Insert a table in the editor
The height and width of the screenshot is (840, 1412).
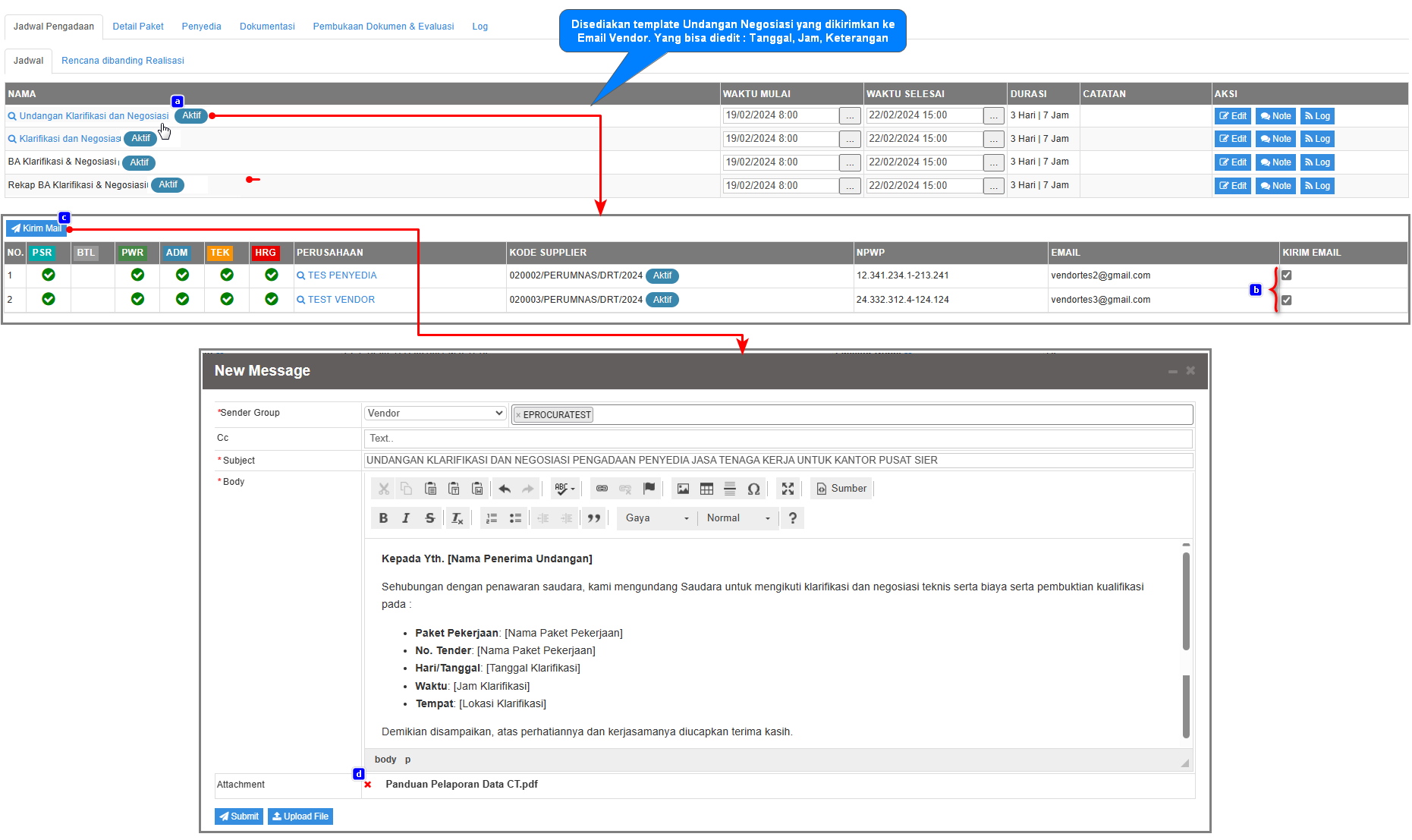pos(706,489)
